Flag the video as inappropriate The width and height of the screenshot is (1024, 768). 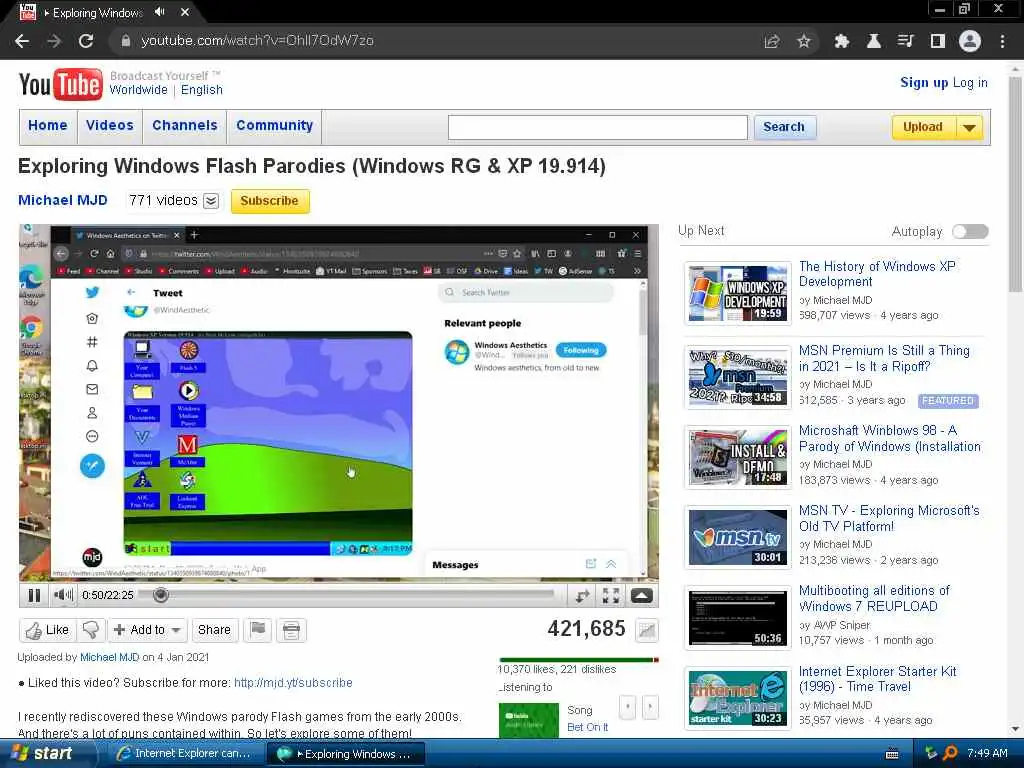[x=258, y=630]
